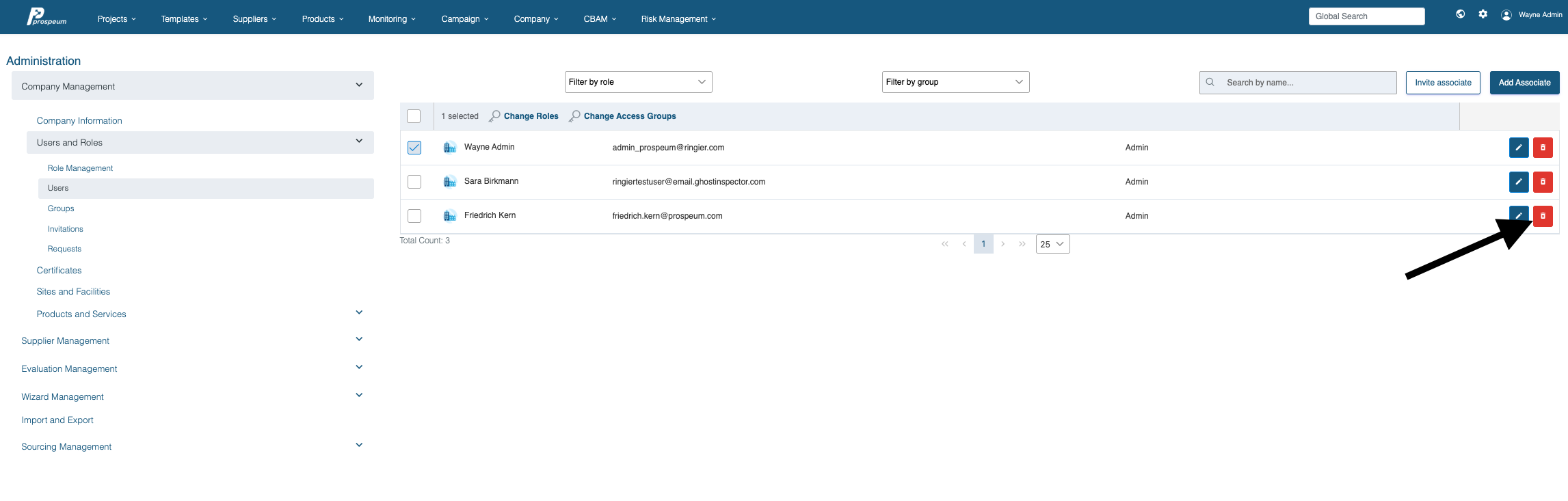1568x501 pixels.
Task: Open the Products menu
Action: (x=323, y=19)
